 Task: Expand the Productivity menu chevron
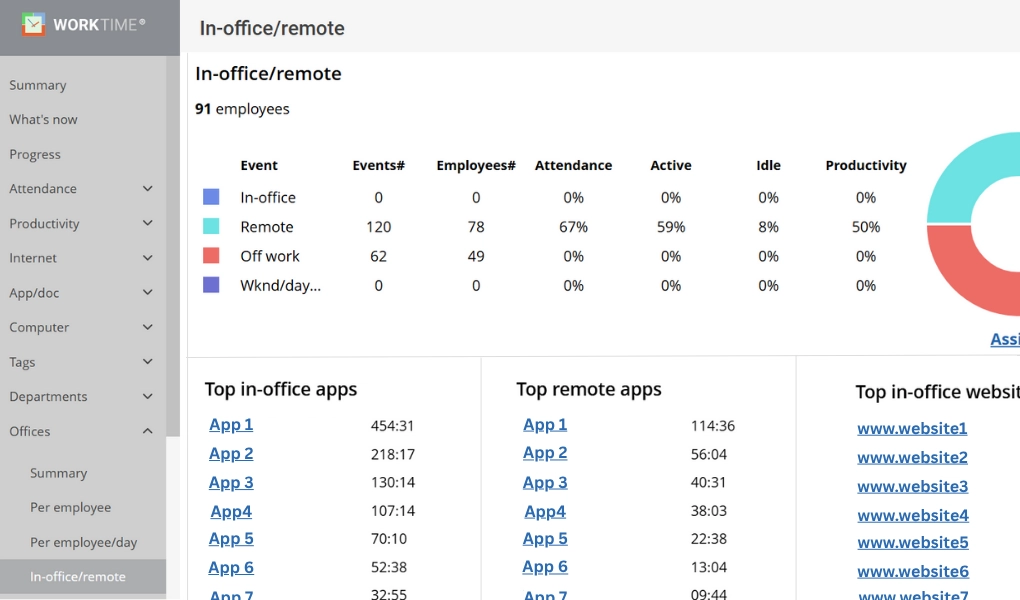[x=148, y=223]
